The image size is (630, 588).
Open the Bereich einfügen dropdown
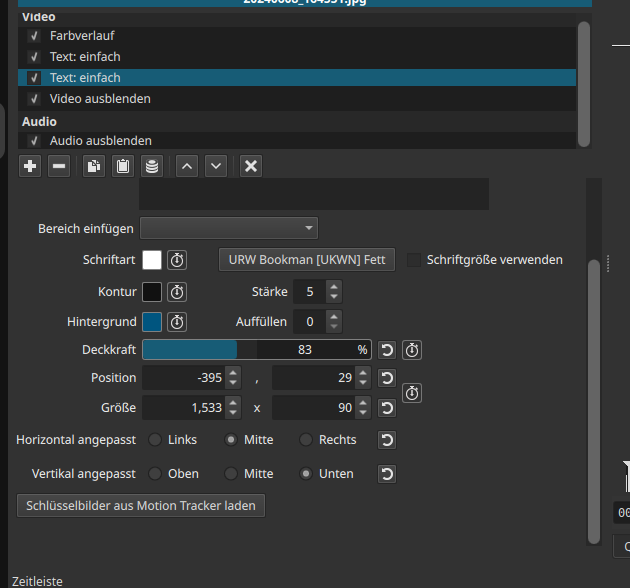[229, 228]
